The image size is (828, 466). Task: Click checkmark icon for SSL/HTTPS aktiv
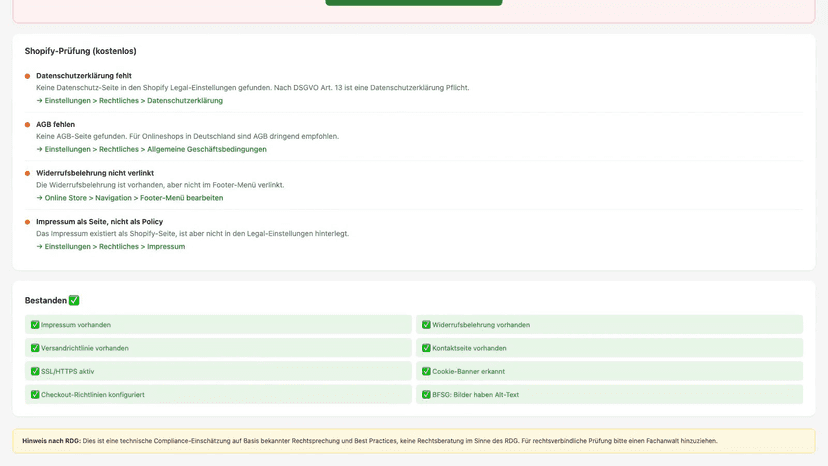[35, 371]
